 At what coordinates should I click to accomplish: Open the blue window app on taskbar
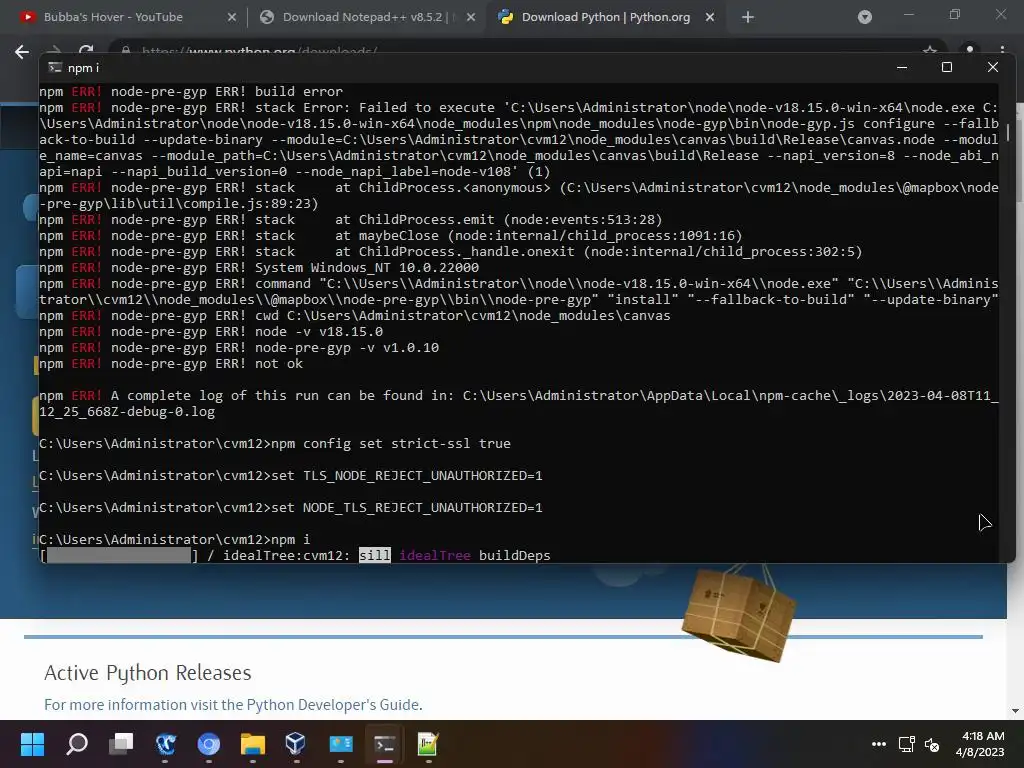tap(340, 744)
